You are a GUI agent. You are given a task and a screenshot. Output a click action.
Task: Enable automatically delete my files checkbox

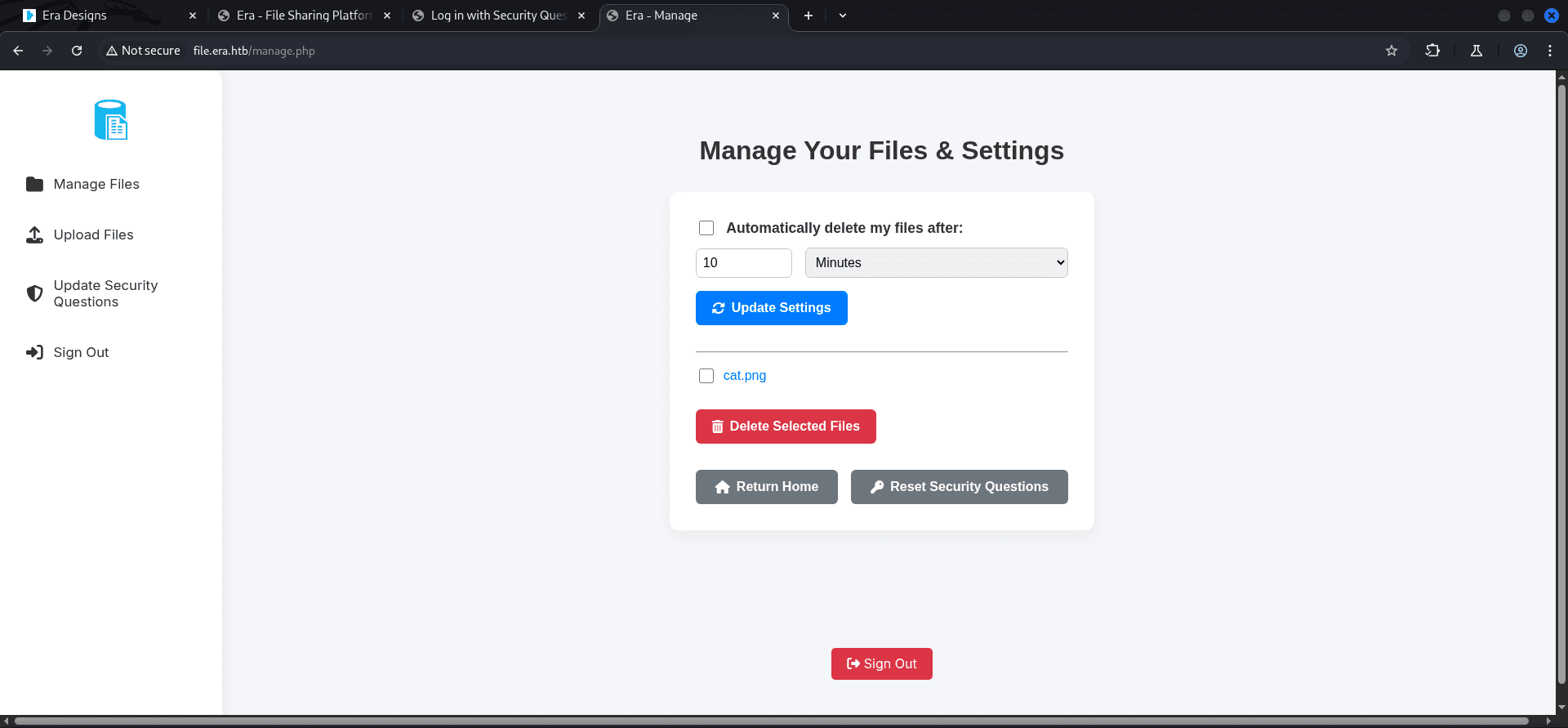(x=706, y=228)
